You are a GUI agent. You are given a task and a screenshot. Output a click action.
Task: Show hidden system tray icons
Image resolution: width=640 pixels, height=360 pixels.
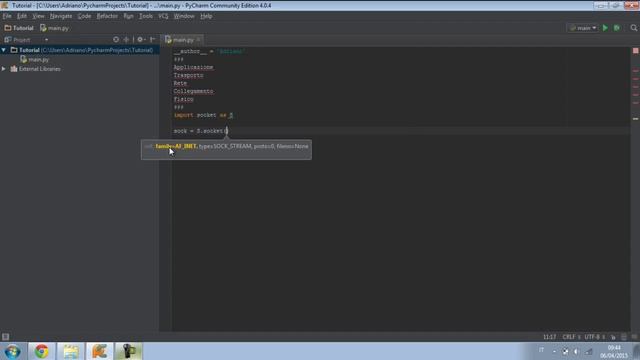(554, 351)
